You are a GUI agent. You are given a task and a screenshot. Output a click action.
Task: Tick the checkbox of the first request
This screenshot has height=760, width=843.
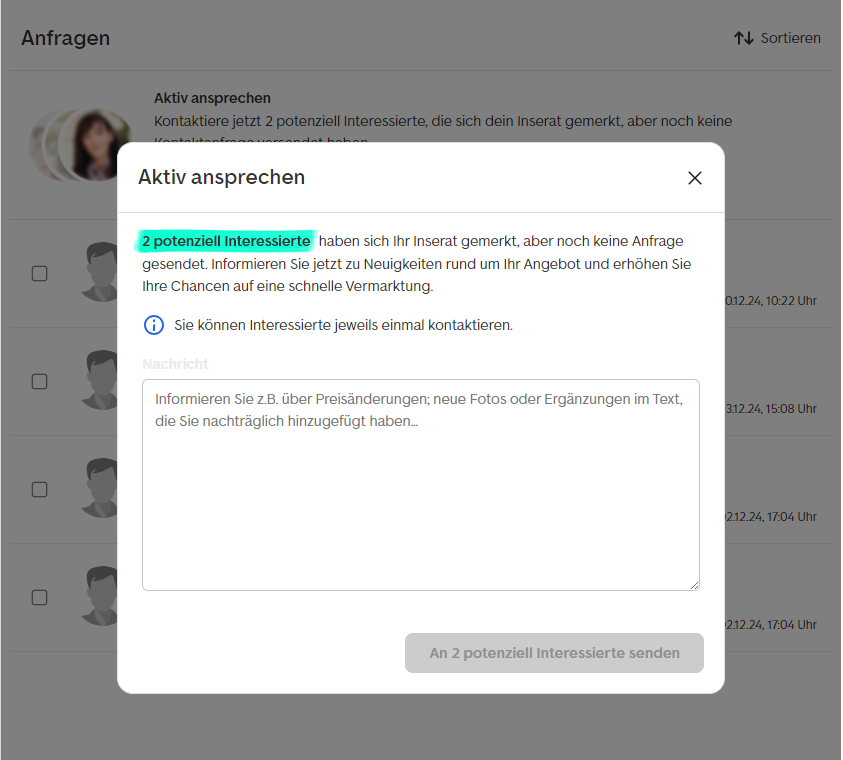[x=39, y=273]
